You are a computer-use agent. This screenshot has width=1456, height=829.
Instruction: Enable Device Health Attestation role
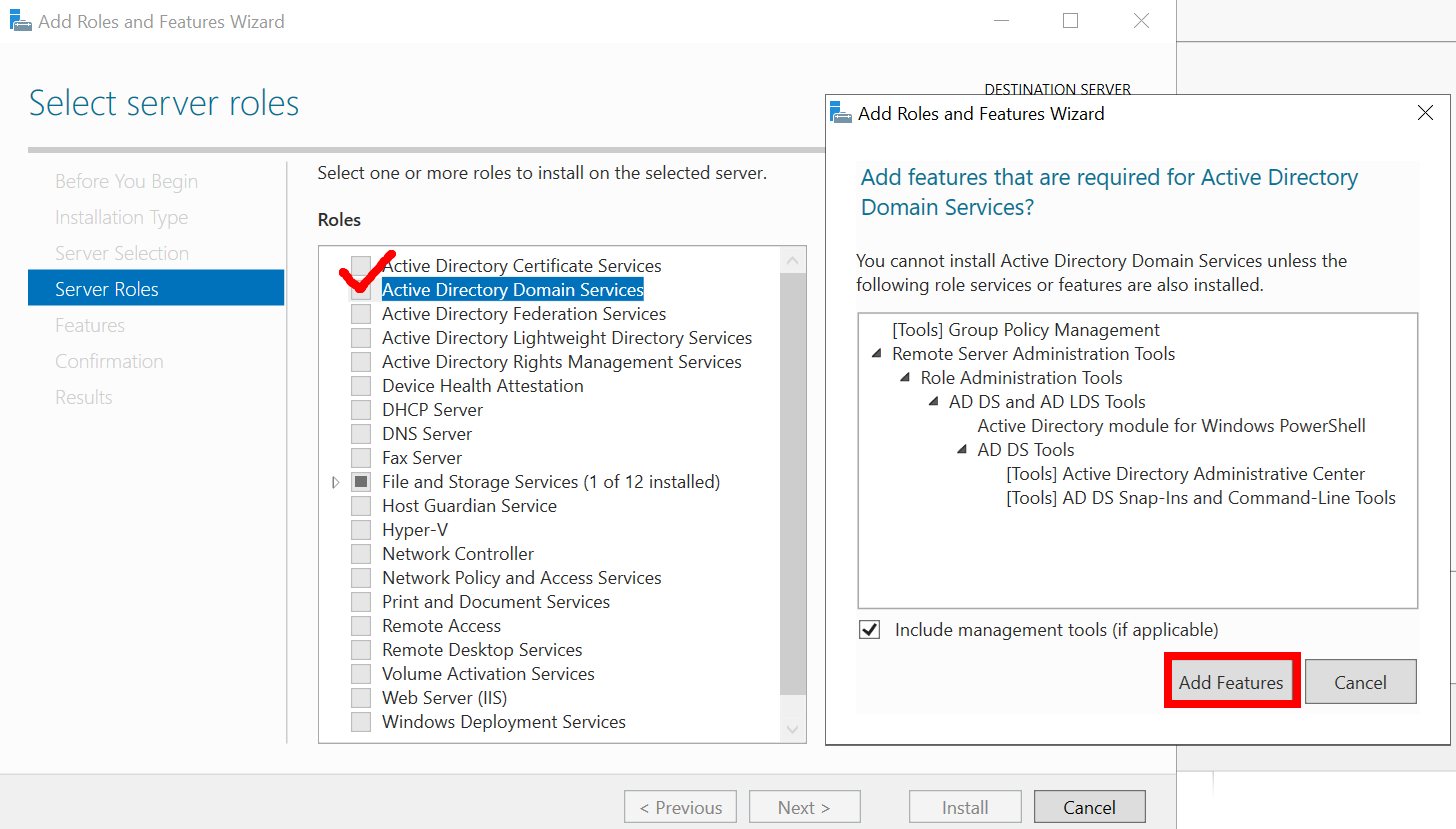coord(361,386)
